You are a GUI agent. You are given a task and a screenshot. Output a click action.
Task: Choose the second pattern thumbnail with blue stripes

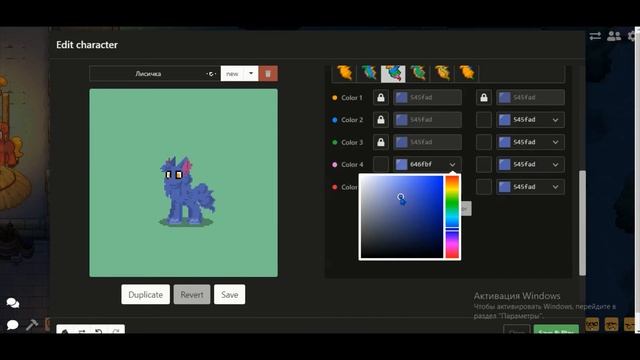369,73
